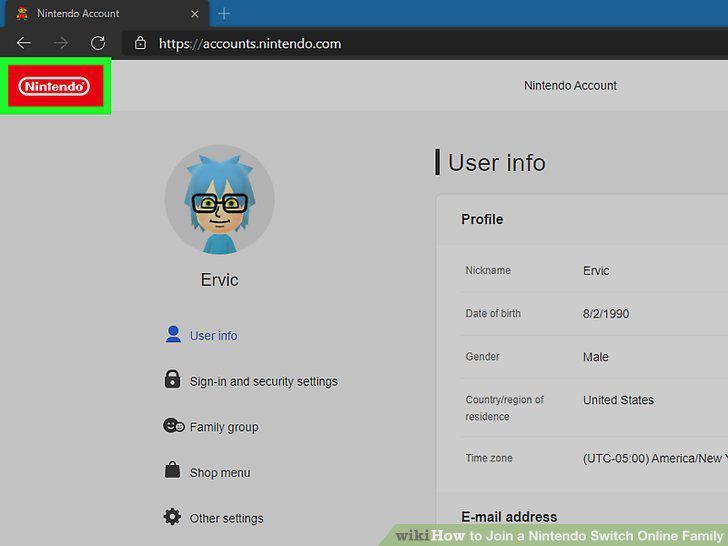728x546 pixels.
Task: Open Sign-in and security settings
Action: coord(264,381)
